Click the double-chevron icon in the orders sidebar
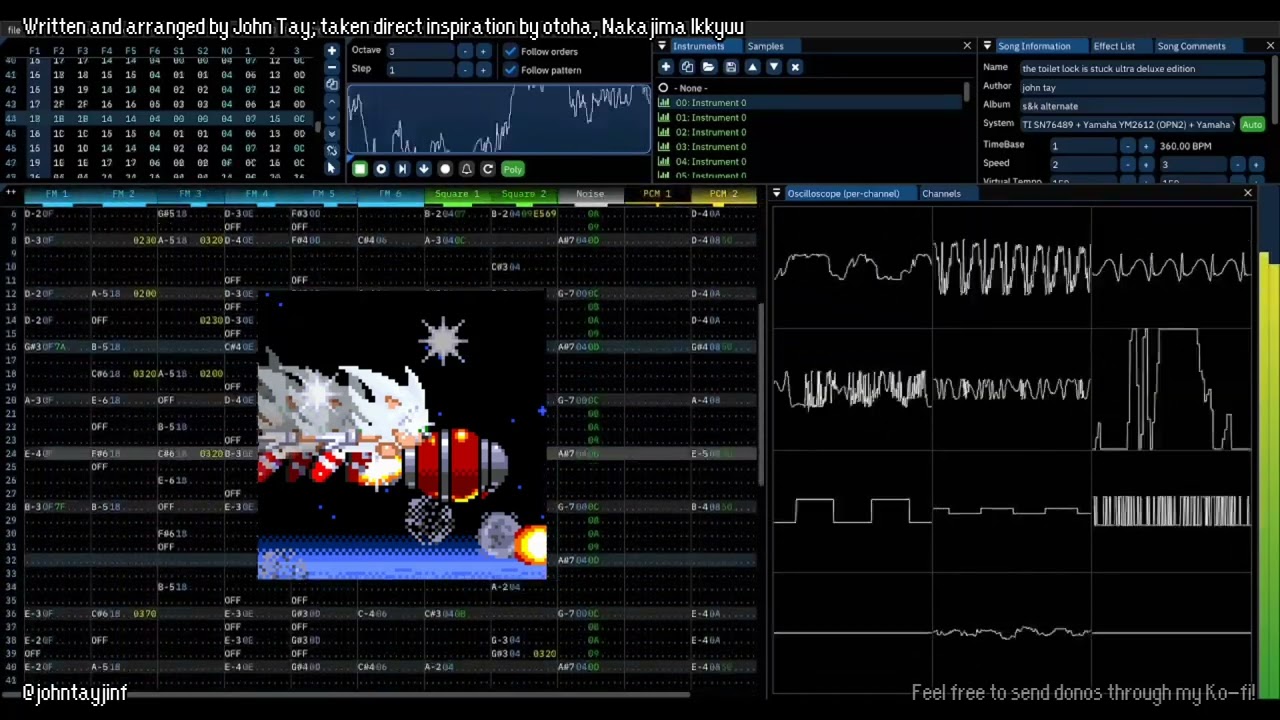Viewport: 1280px width, 720px height. [x=332, y=134]
